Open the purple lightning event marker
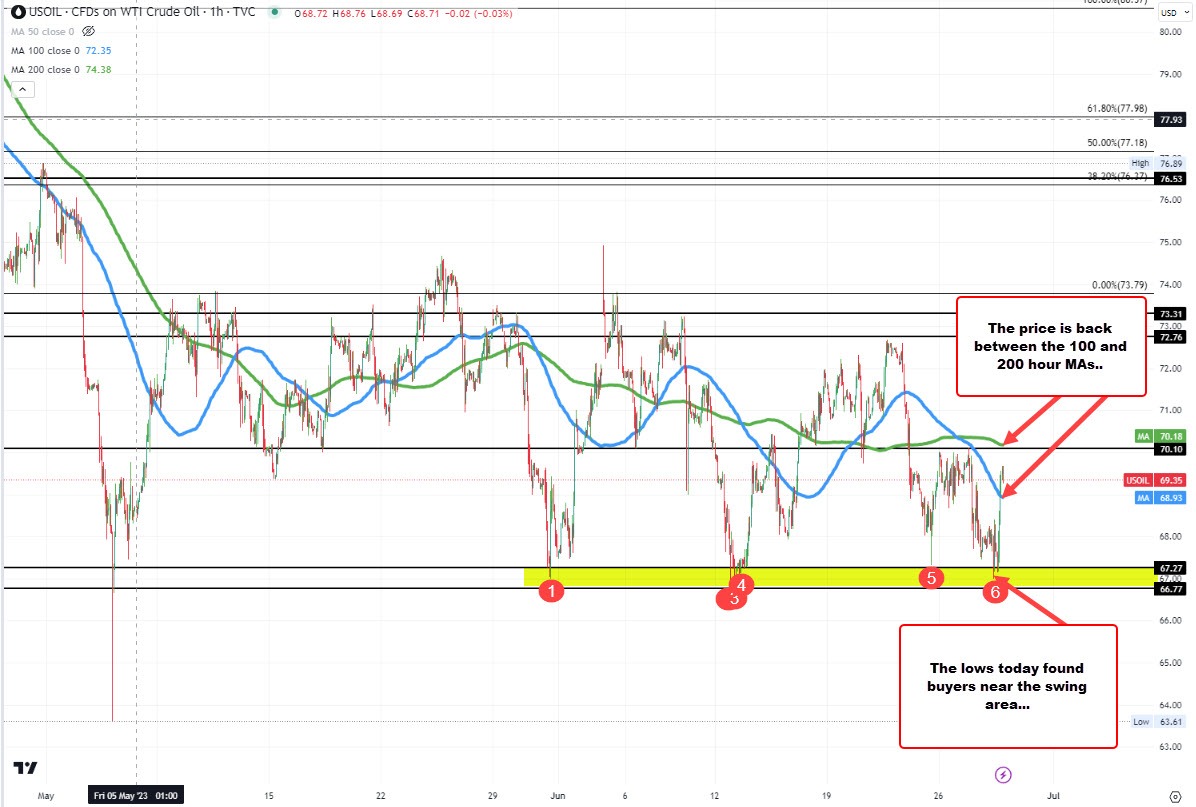The height and width of the screenshot is (807, 1196). 1003,775
